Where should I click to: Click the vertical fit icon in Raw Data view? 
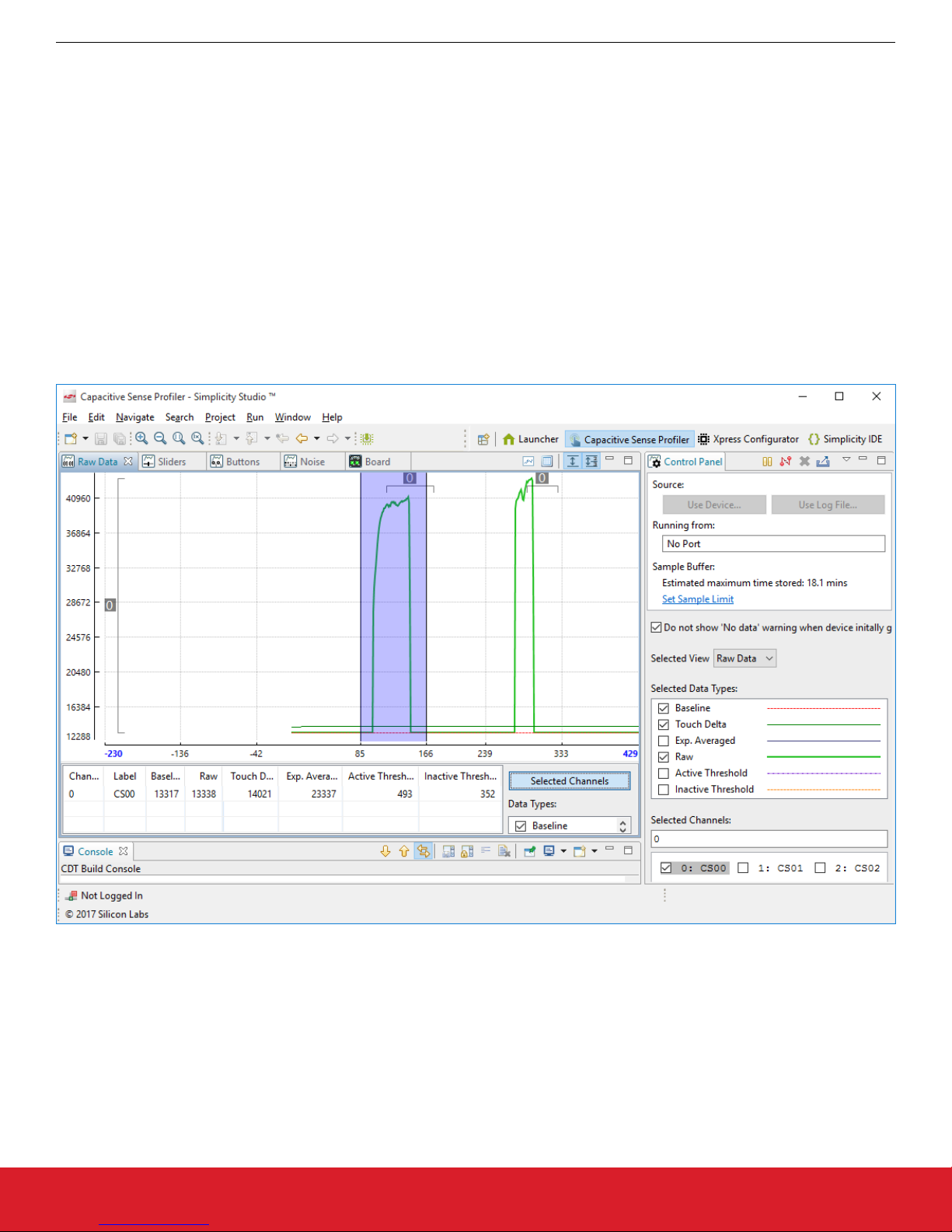click(x=573, y=461)
